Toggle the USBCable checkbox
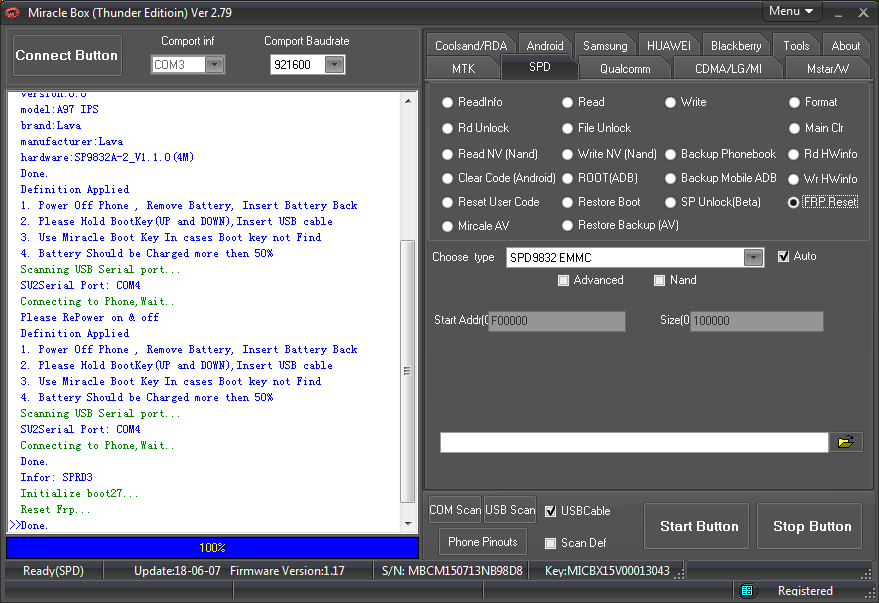 (550, 511)
